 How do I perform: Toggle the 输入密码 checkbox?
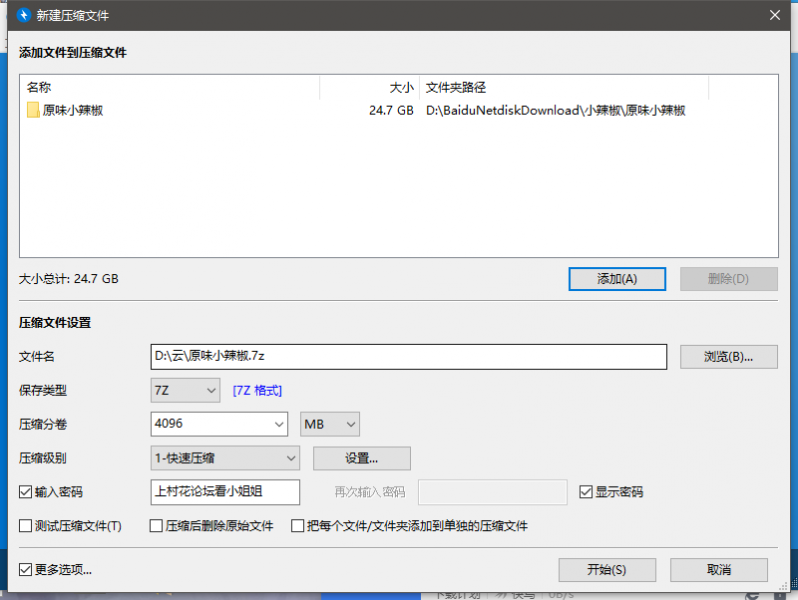pos(26,492)
